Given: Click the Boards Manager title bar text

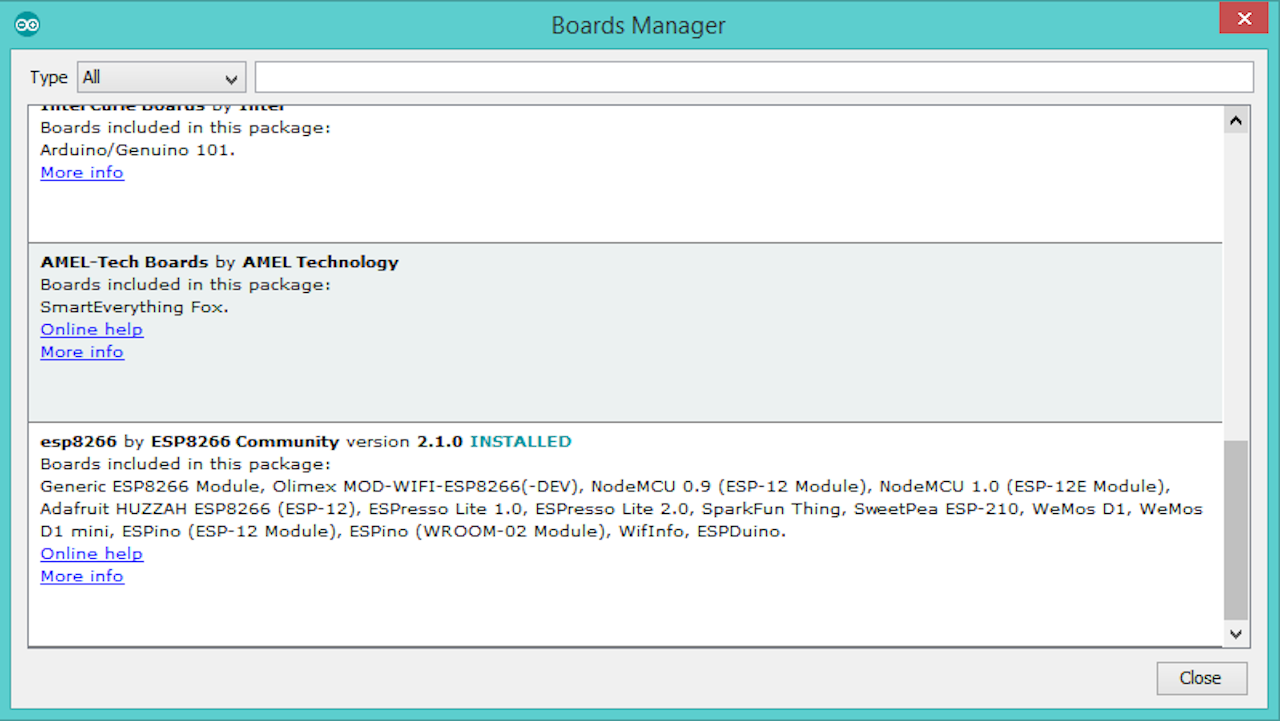Looking at the screenshot, I should pyautogui.click(x=638, y=25).
